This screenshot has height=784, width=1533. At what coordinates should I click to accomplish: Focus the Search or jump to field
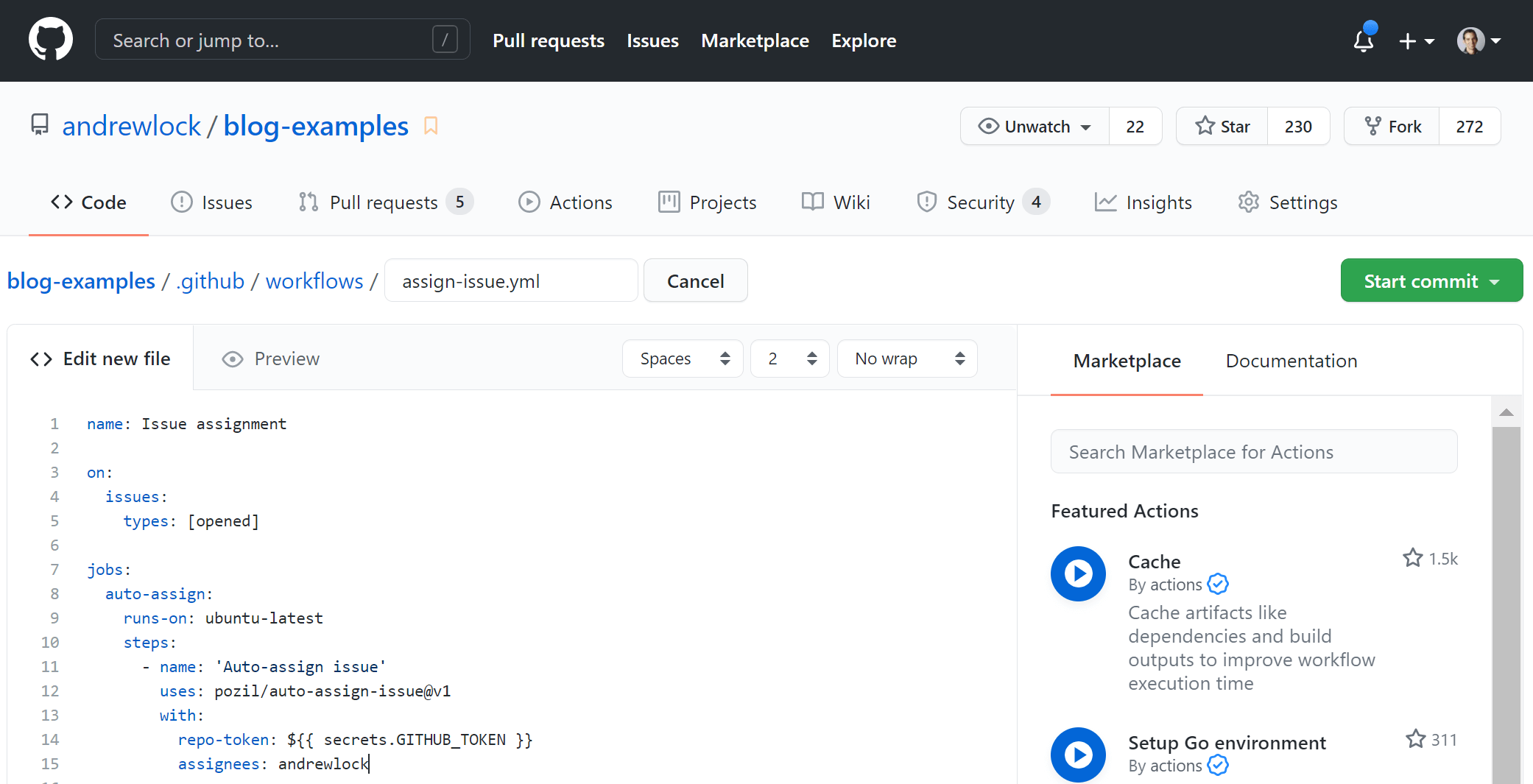283,40
